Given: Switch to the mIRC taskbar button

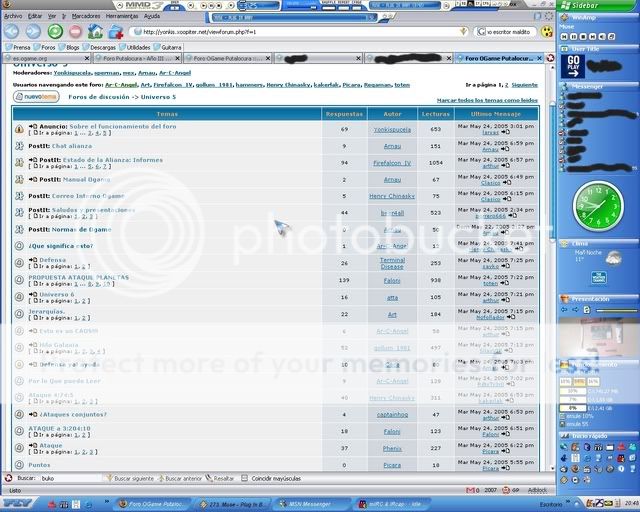Looking at the screenshot, I should 392,504.
